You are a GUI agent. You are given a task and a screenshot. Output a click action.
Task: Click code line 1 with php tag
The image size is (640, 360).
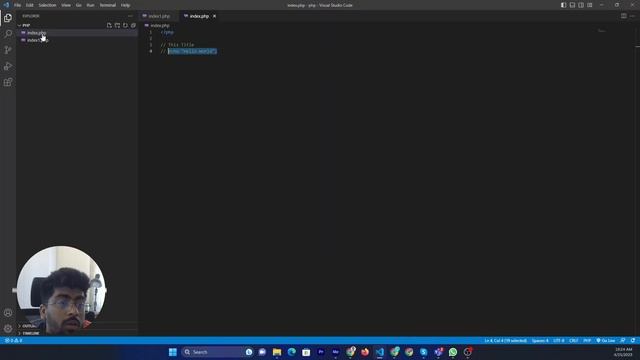point(167,32)
